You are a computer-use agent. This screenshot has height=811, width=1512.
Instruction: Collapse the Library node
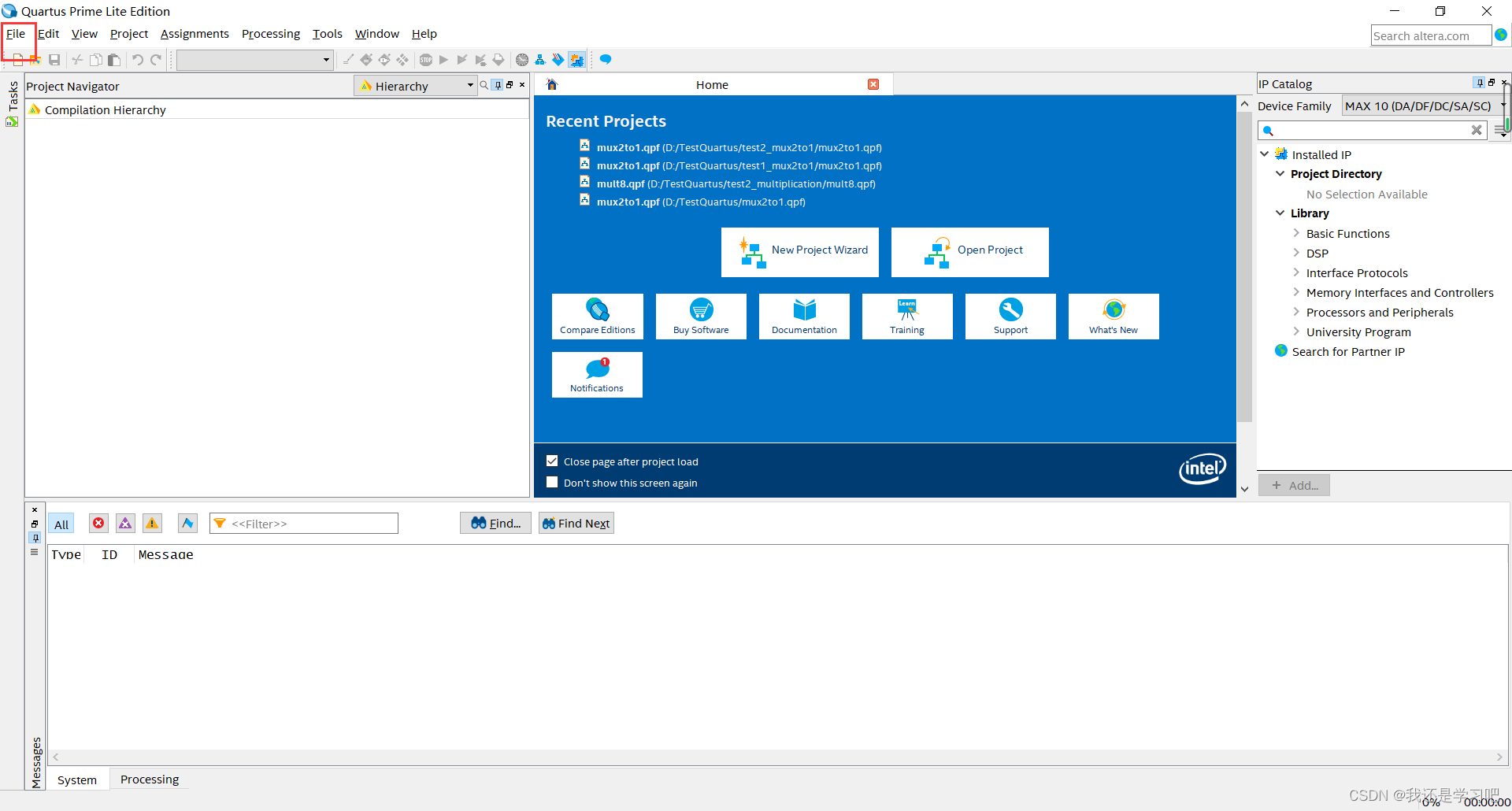tap(1280, 213)
